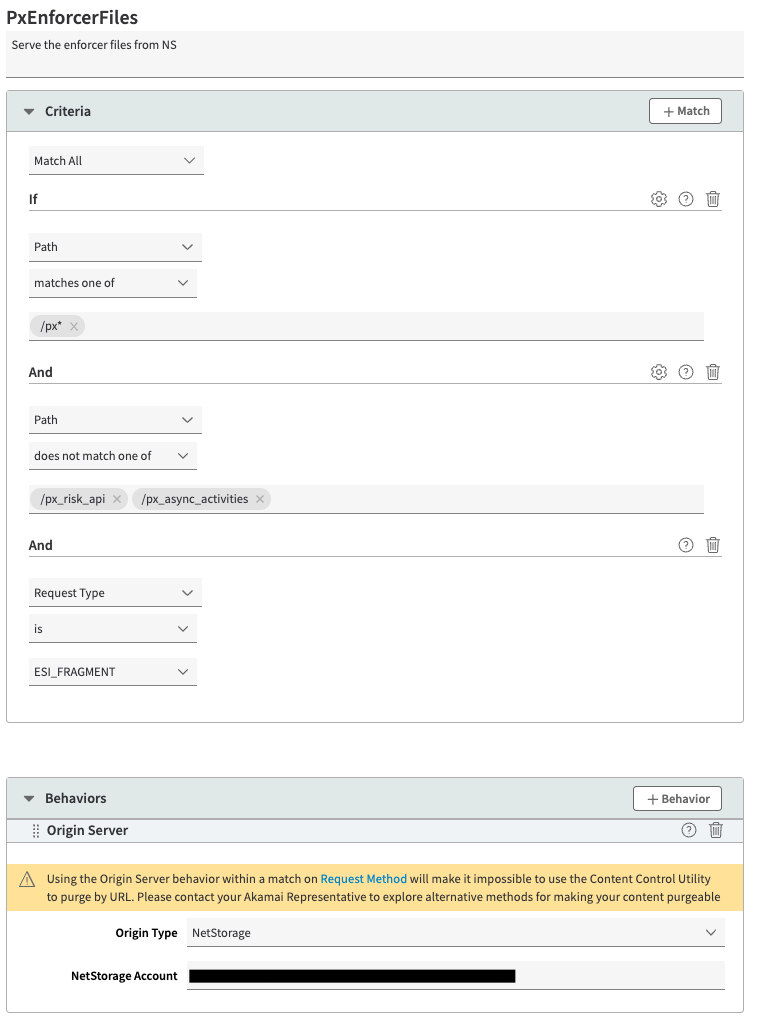
Task: Collapse the Behaviors section
Action: click(29, 799)
